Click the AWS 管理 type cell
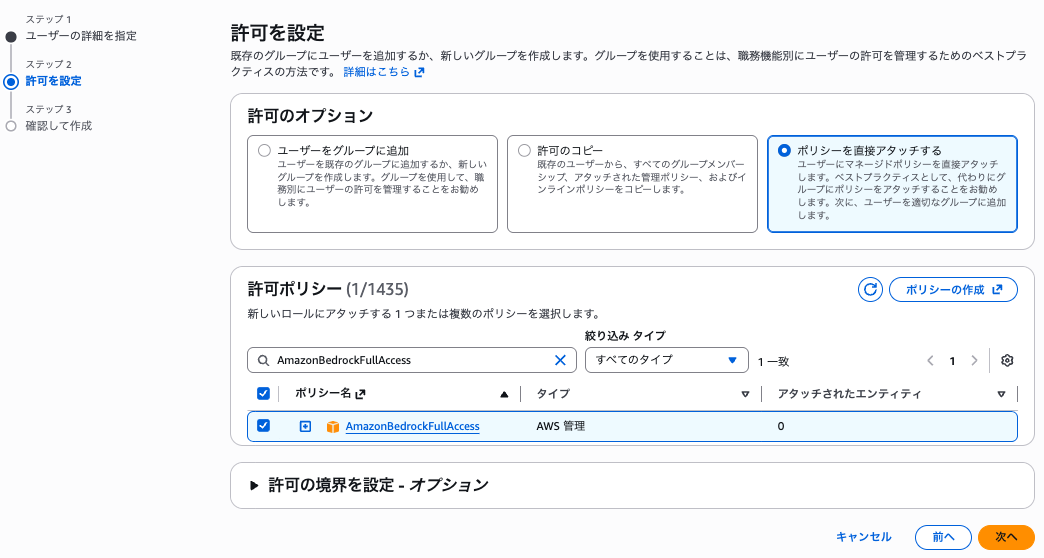1044x558 pixels. point(561,426)
